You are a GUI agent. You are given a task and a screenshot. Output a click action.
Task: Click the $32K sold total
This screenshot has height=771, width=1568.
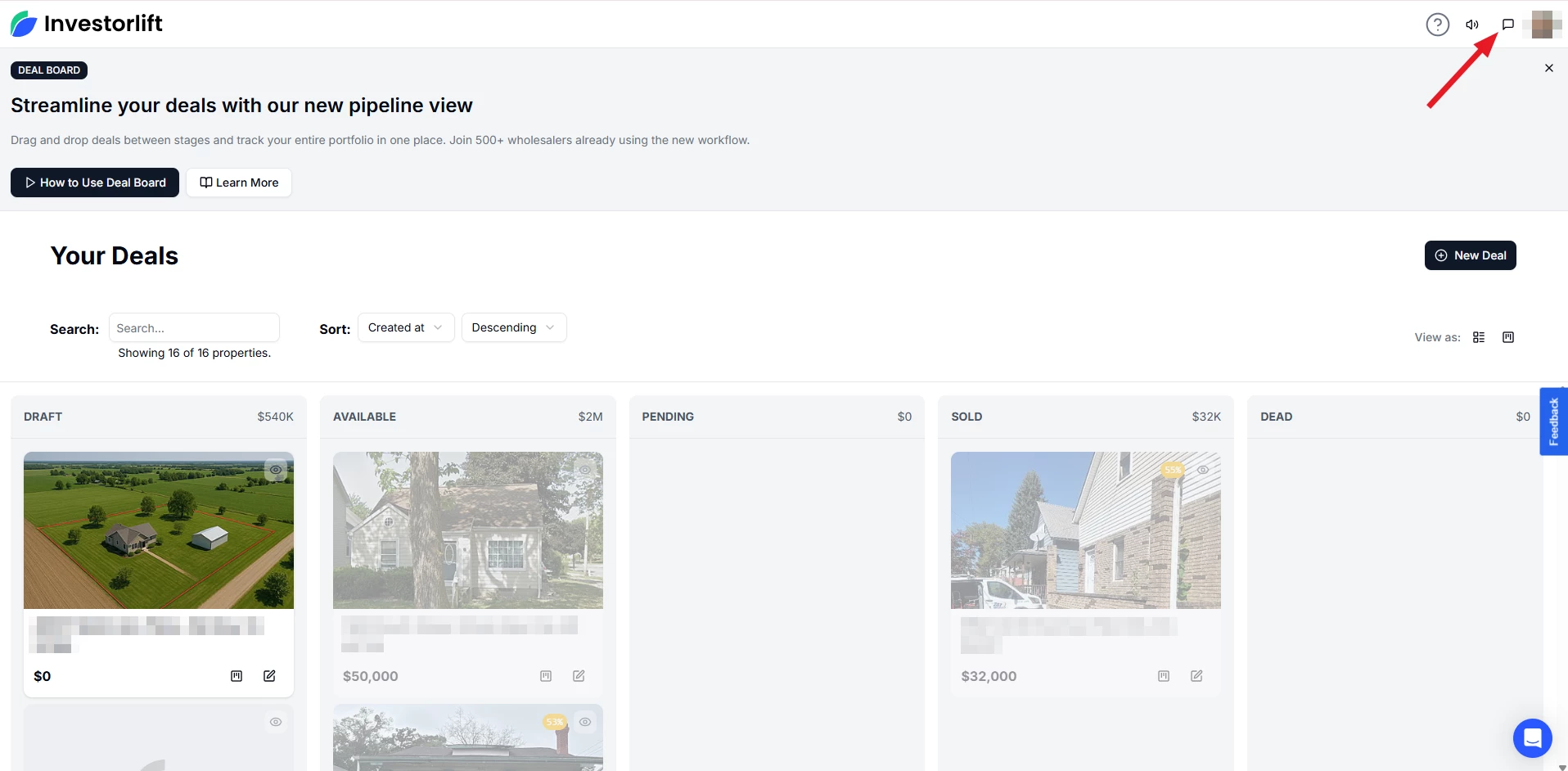coord(1206,417)
